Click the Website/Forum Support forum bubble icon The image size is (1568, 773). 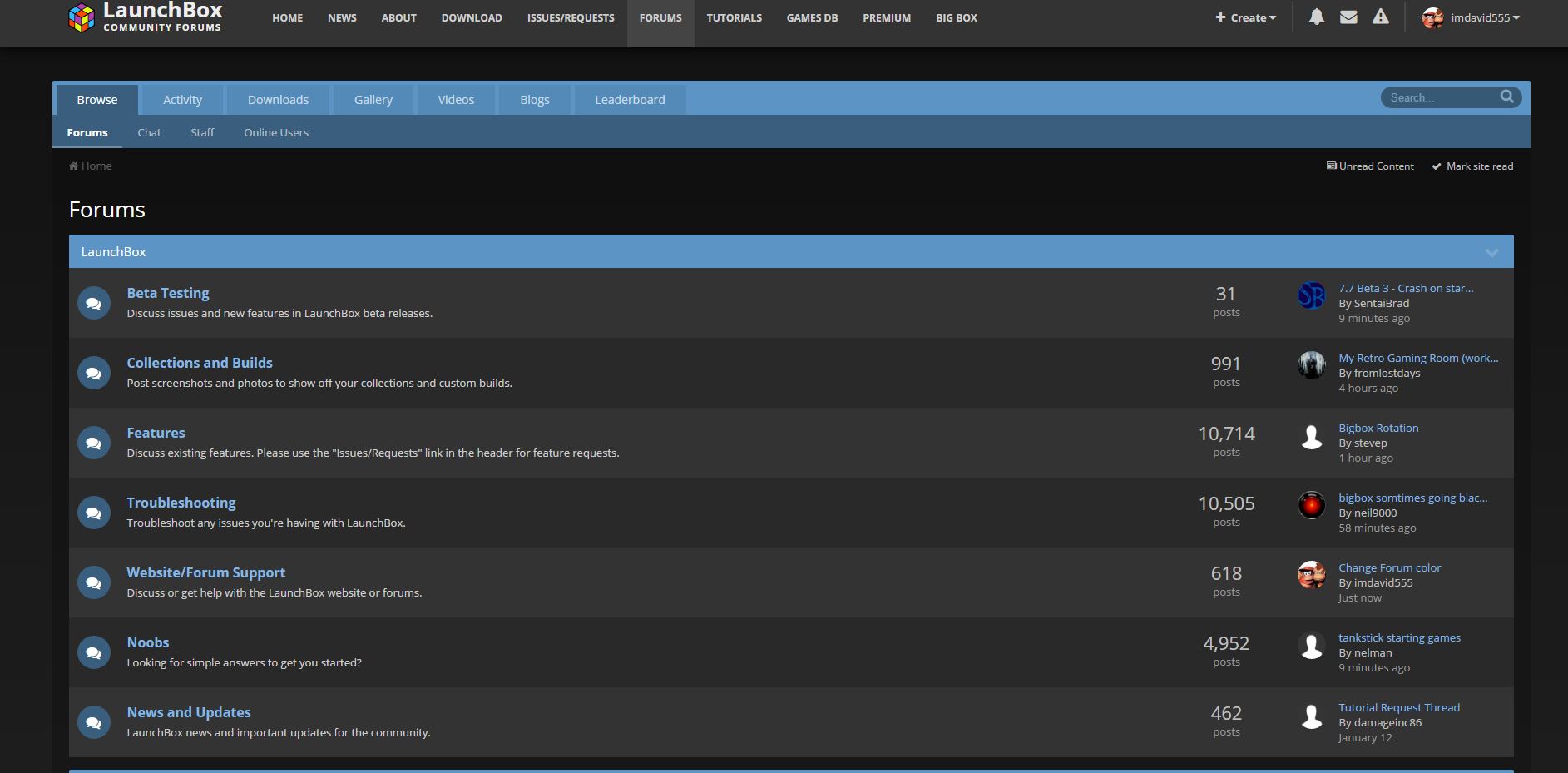pos(94,582)
